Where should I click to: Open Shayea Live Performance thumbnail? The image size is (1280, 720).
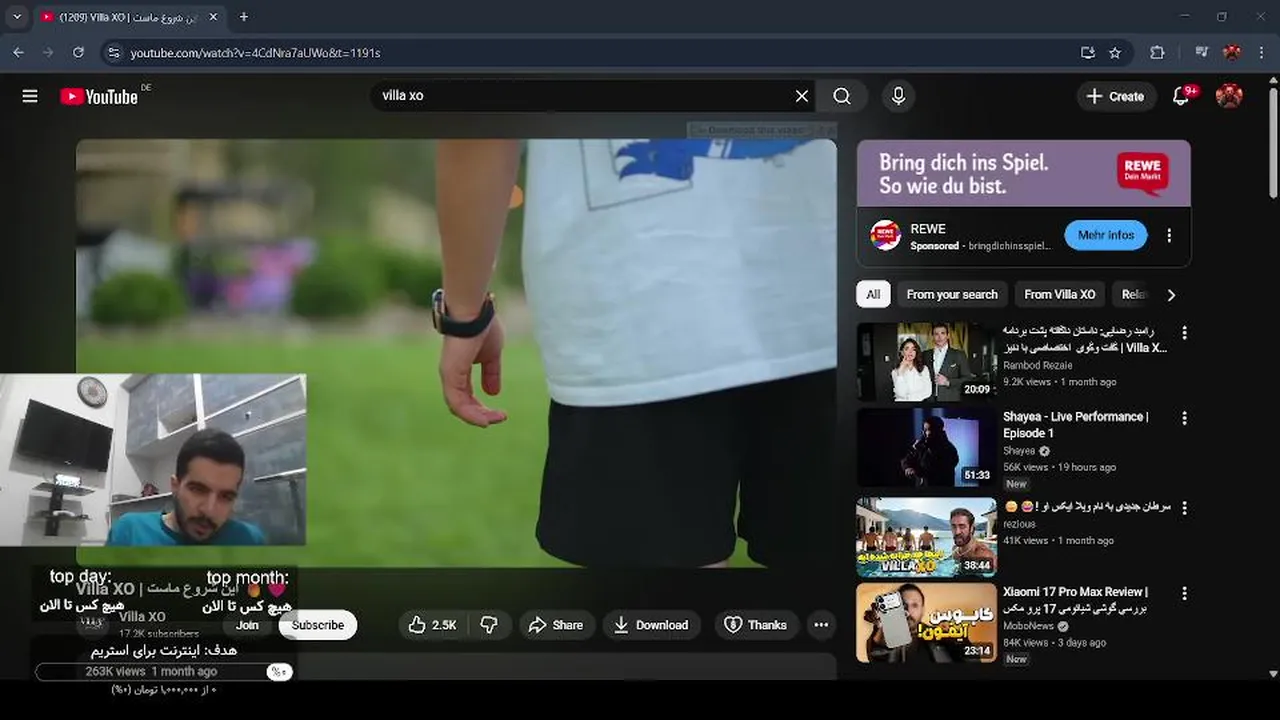click(927, 447)
